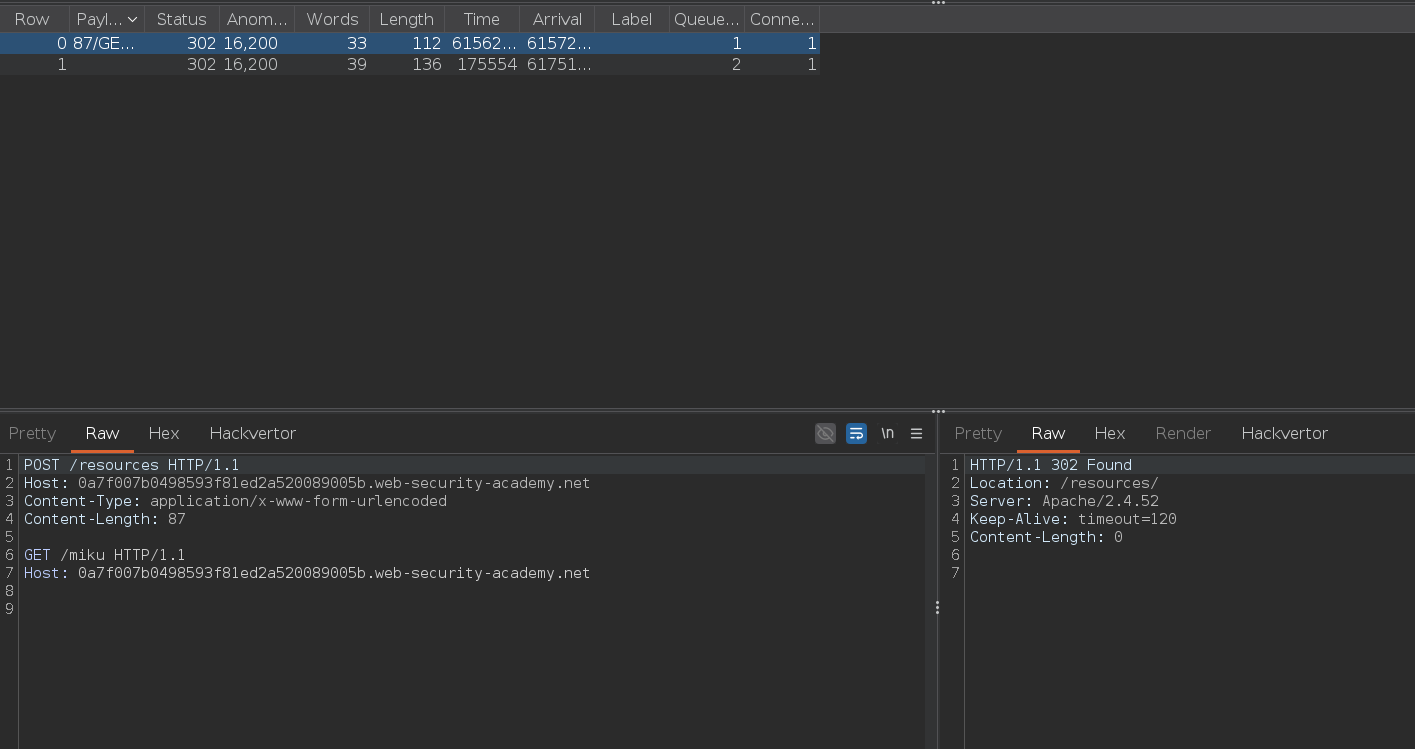Click the 'GET /miku HTTP/1.1' smuggled line
This screenshot has height=749, width=1415.
pyautogui.click(x=104, y=555)
